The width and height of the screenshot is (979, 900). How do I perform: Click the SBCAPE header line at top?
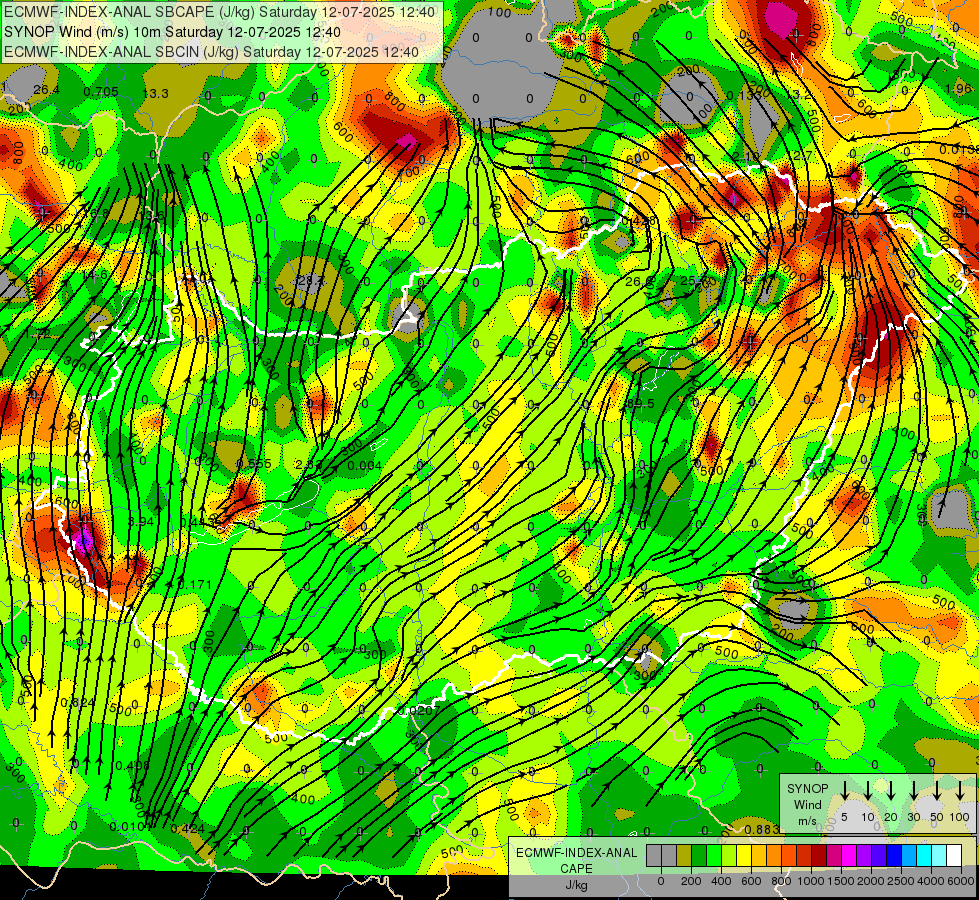[219, 12]
